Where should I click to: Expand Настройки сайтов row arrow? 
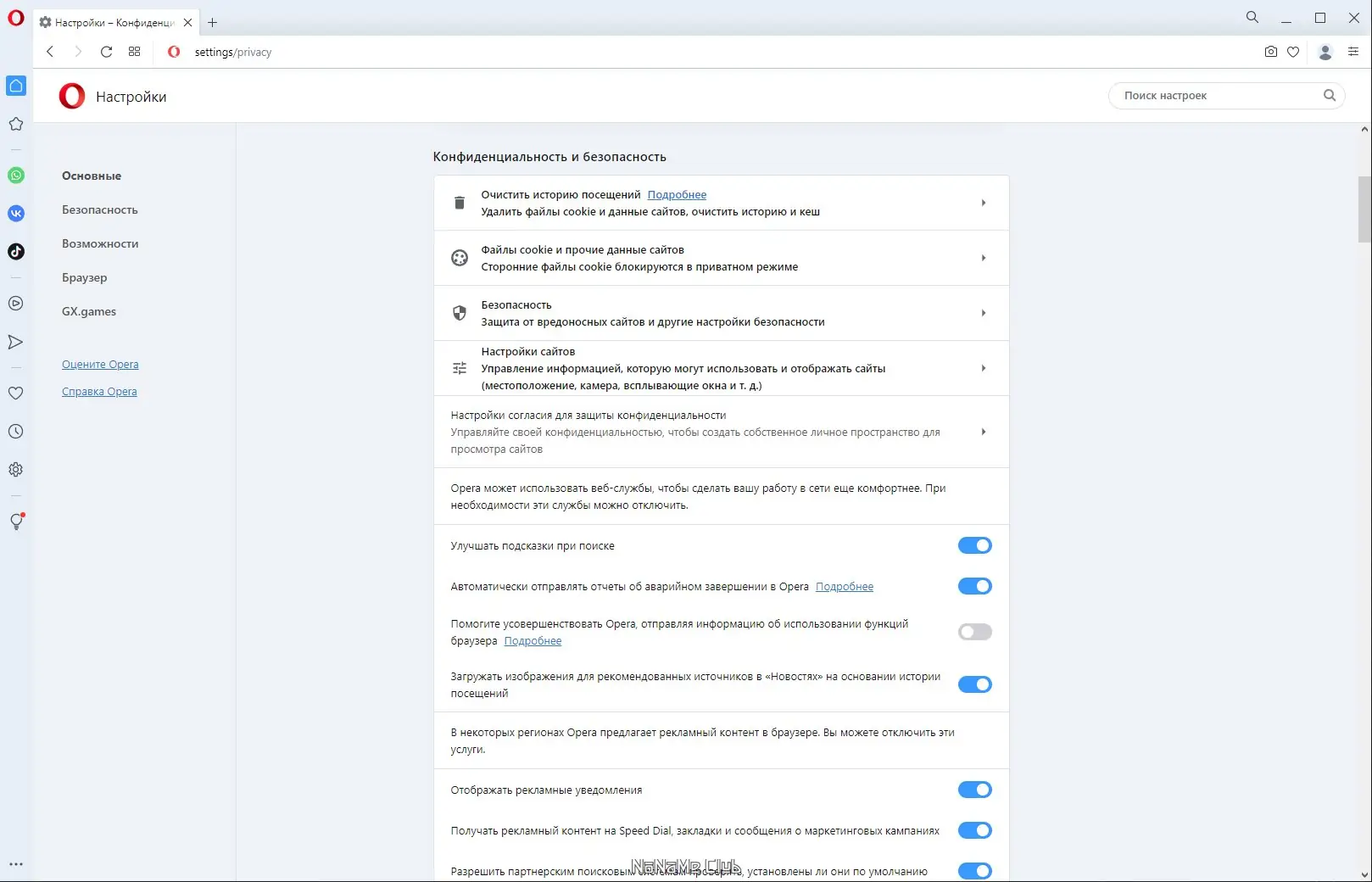pyautogui.click(x=984, y=368)
